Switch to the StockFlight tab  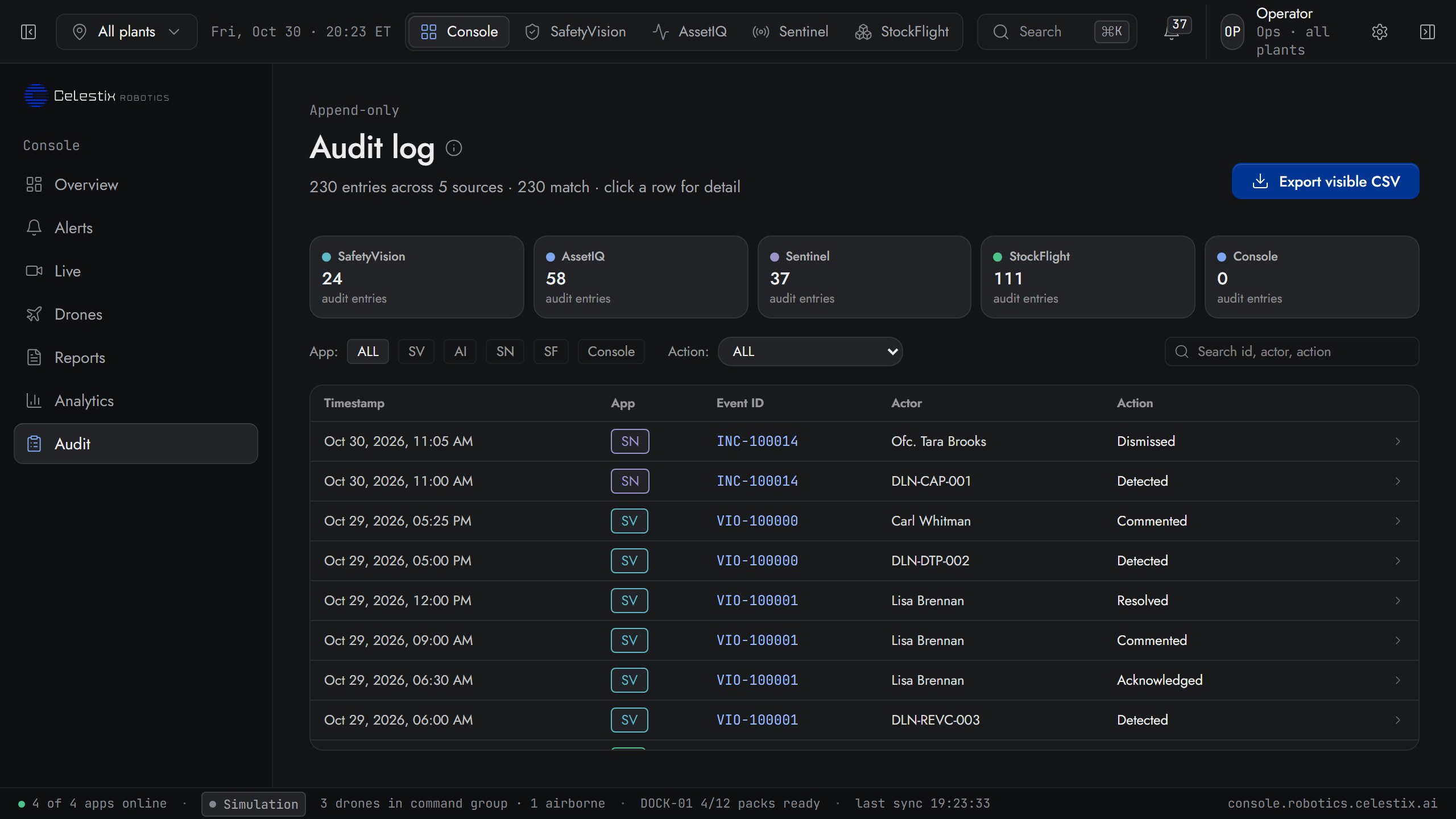(901, 32)
